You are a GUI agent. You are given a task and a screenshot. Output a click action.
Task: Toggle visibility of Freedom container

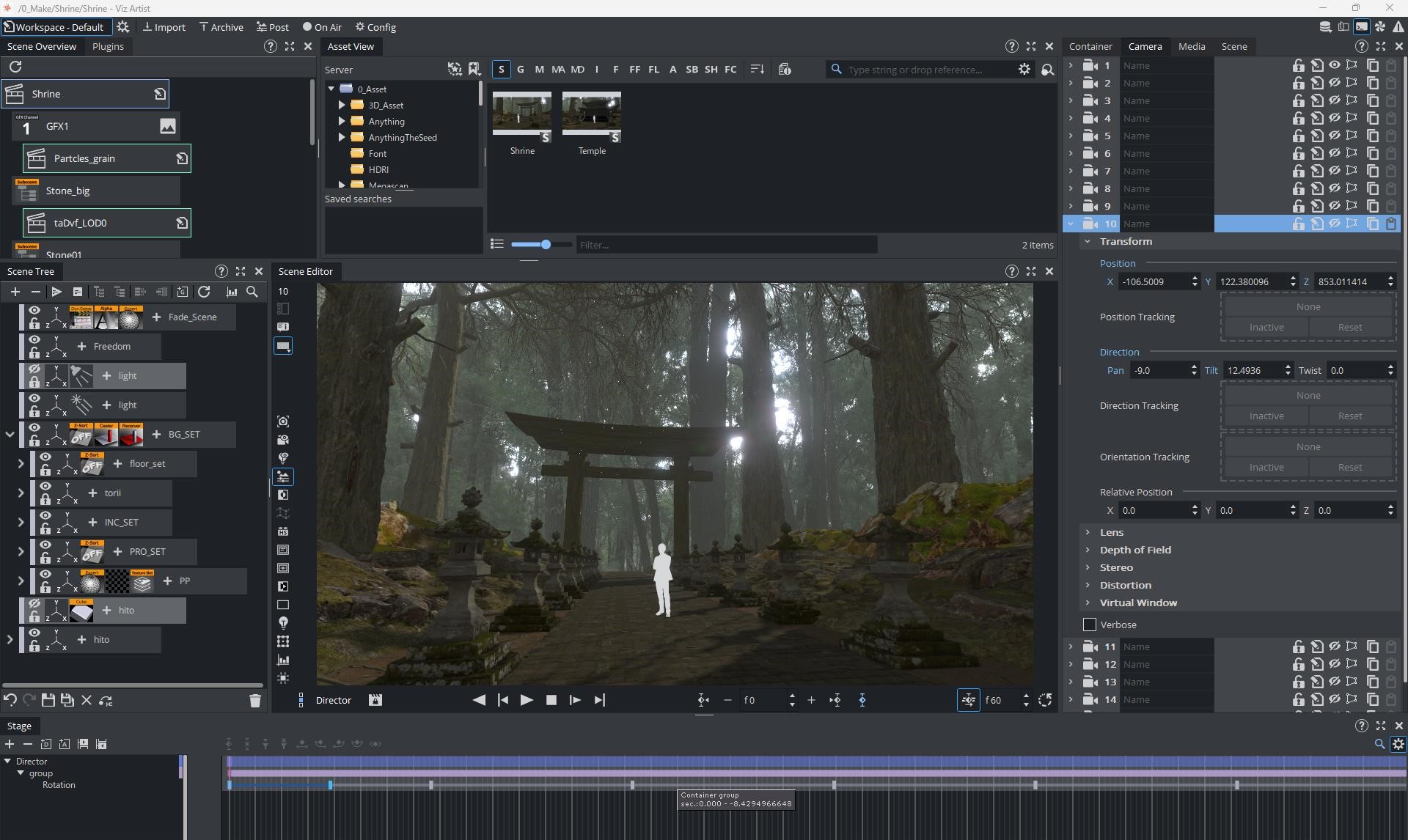[x=34, y=340]
